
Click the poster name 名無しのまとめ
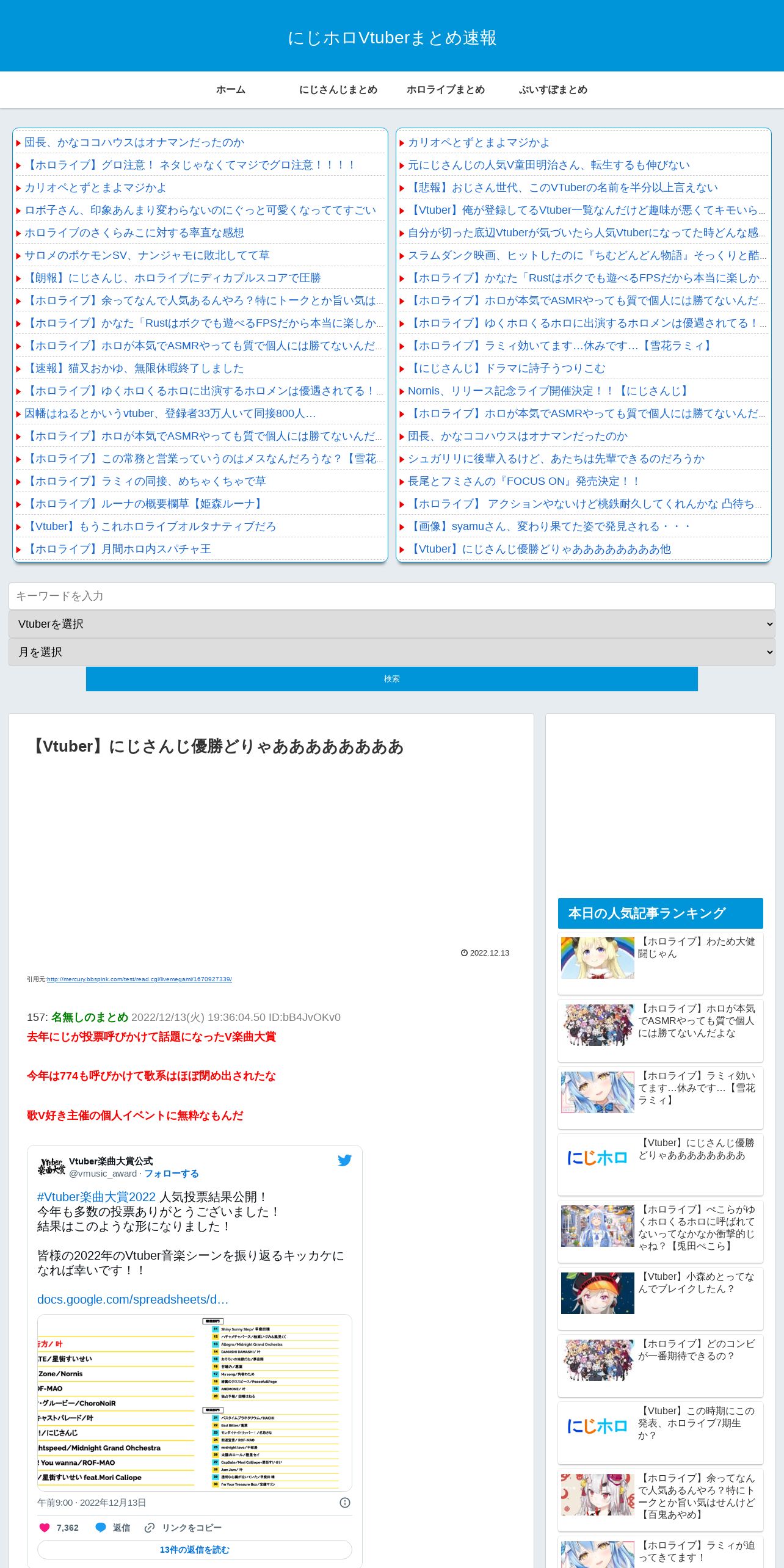(x=90, y=1017)
